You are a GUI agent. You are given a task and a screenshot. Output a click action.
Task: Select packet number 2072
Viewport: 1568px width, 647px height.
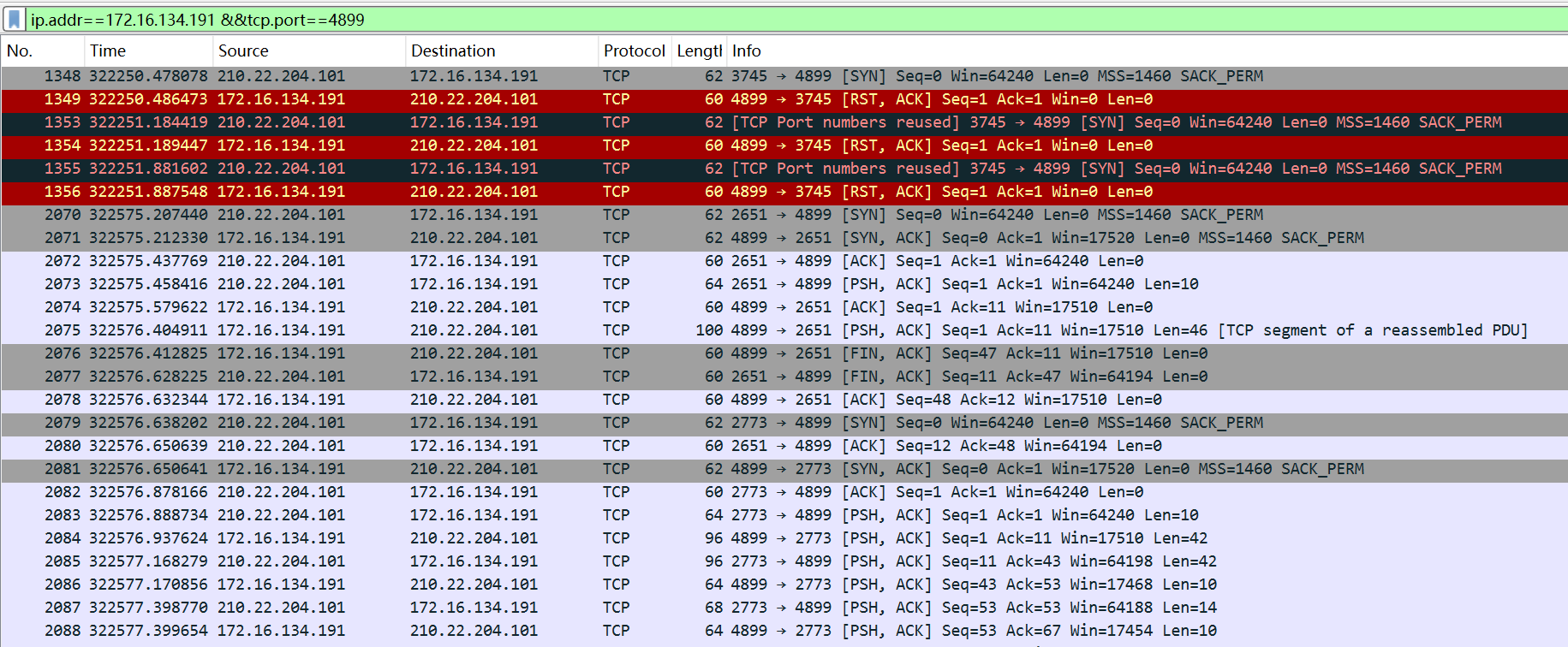(784, 261)
